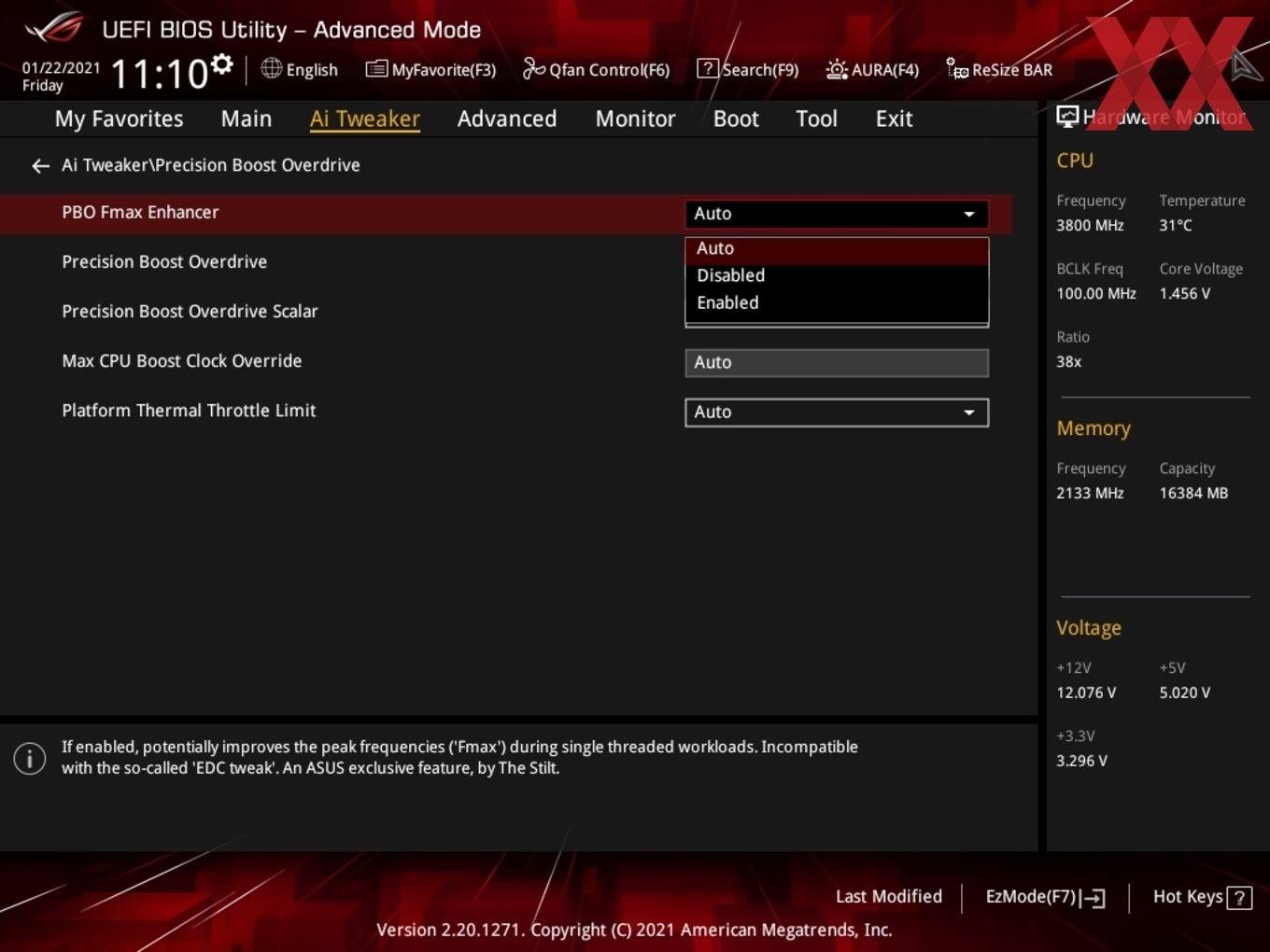Select Max CPU Boost Clock Override label
The height and width of the screenshot is (952, 1270).
pyautogui.click(x=182, y=361)
